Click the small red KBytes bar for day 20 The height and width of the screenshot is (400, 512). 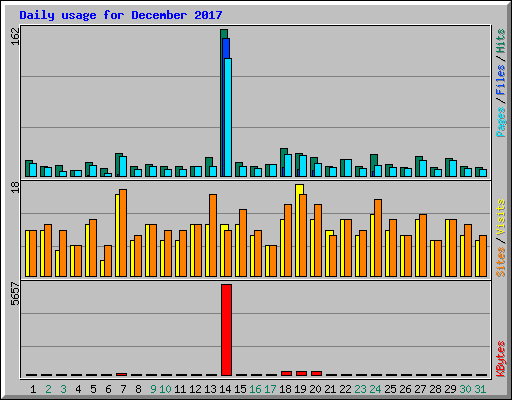point(316,373)
